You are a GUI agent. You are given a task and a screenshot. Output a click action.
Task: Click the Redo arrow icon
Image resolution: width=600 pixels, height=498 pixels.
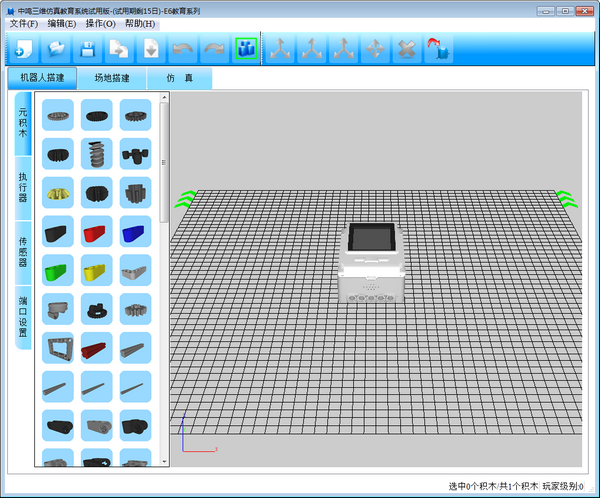213,48
